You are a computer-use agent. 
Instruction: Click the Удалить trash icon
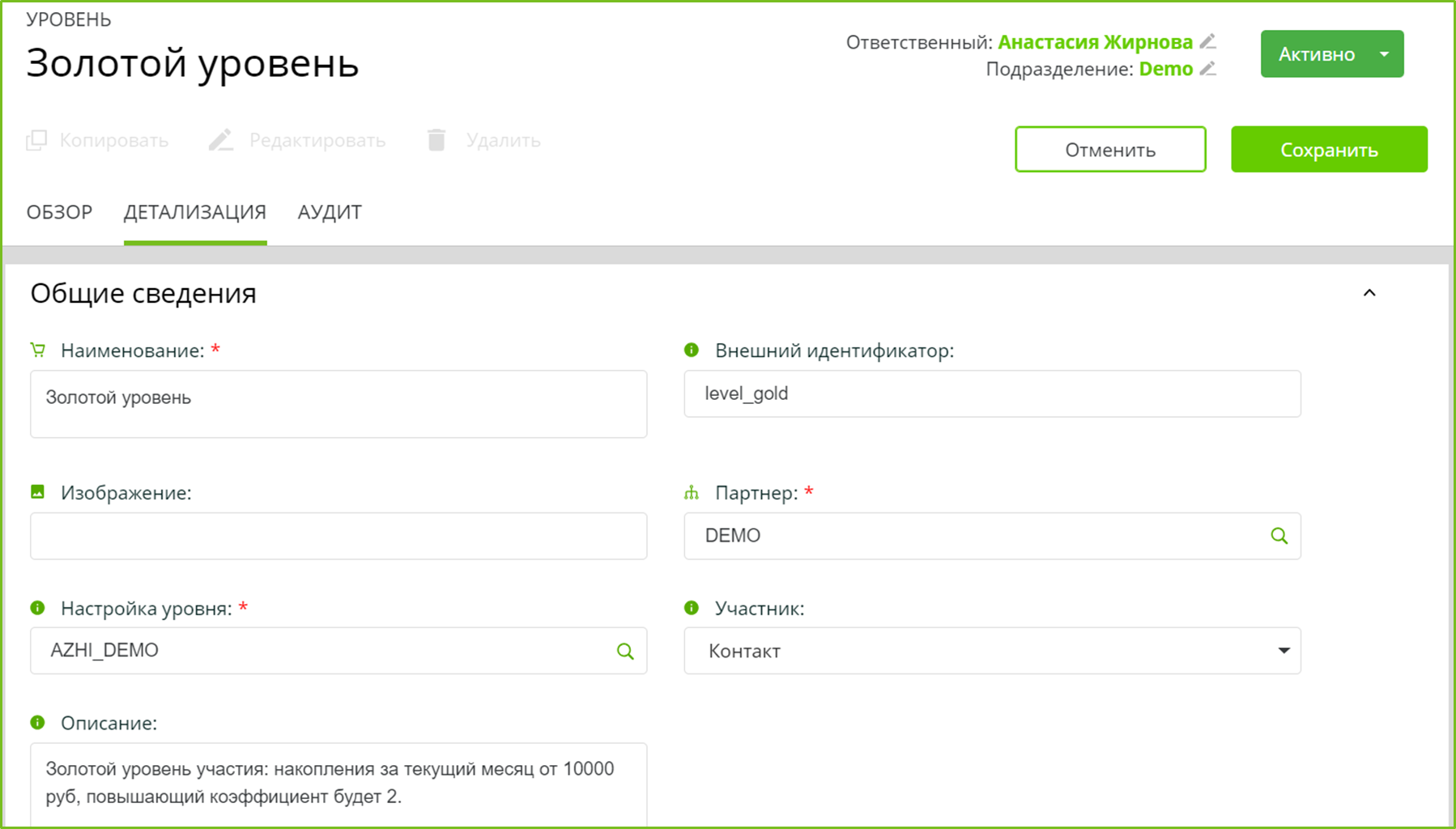click(x=436, y=140)
